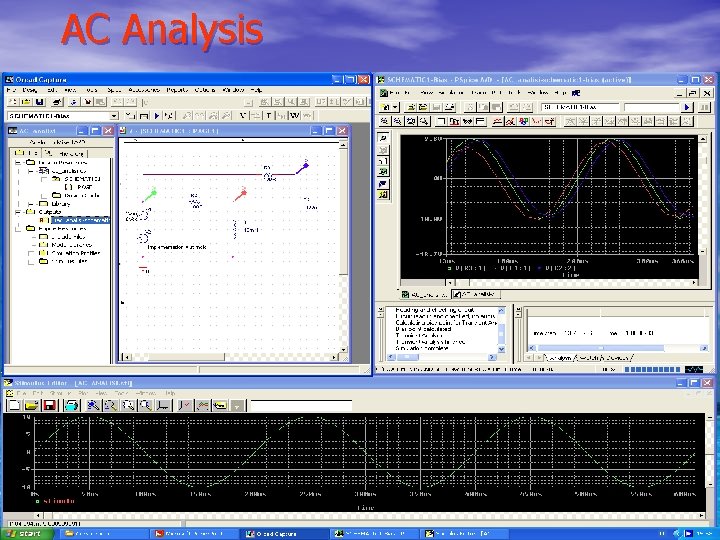Toggle Performance Analysis in PSpice toolbar
Image resolution: width=720 pixels, height=540 pixels.
[x=467, y=121]
